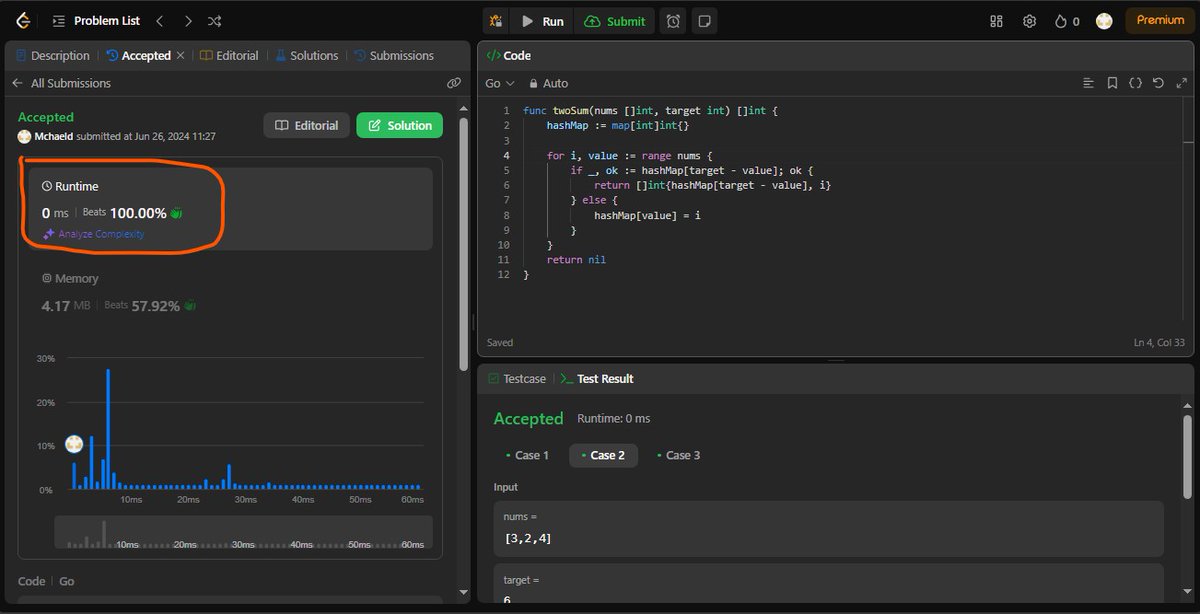1200x614 pixels.
Task: Click the 'Saved' status text
Action: [x=500, y=343]
